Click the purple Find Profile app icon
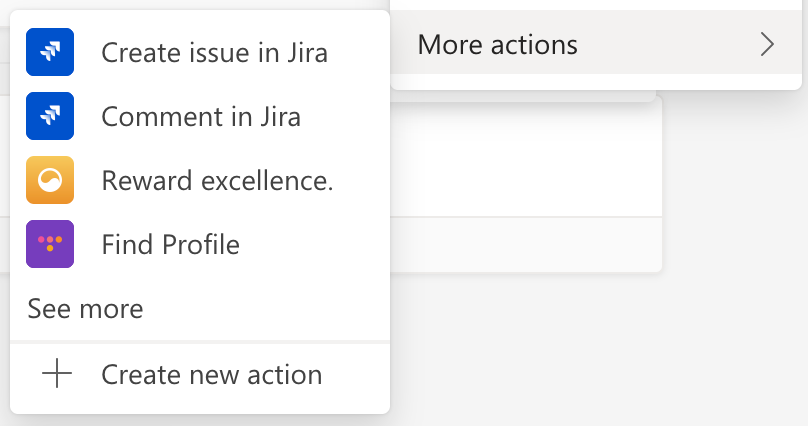Screen dimensions: 808x426 pyautogui.click(x=50, y=244)
